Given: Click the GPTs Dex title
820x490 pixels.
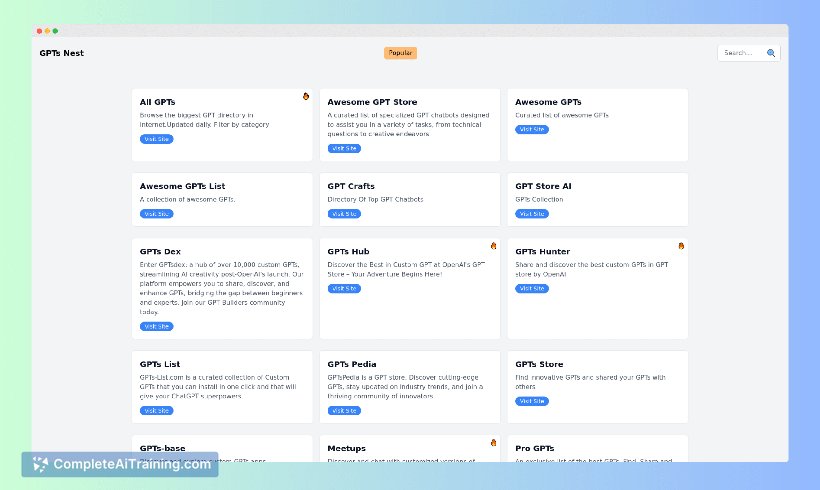Looking at the screenshot, I should pos(160,252).
